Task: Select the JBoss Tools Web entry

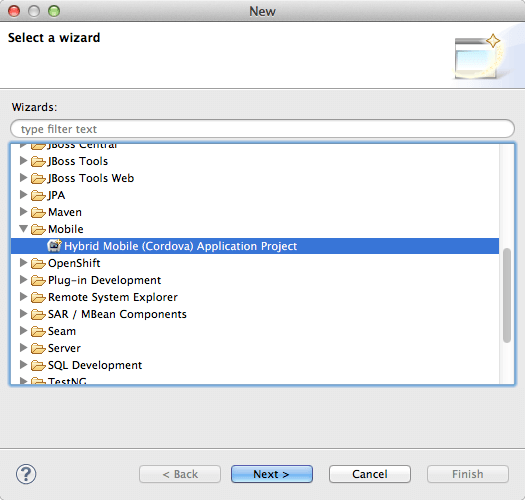Action: pos(91,178)
